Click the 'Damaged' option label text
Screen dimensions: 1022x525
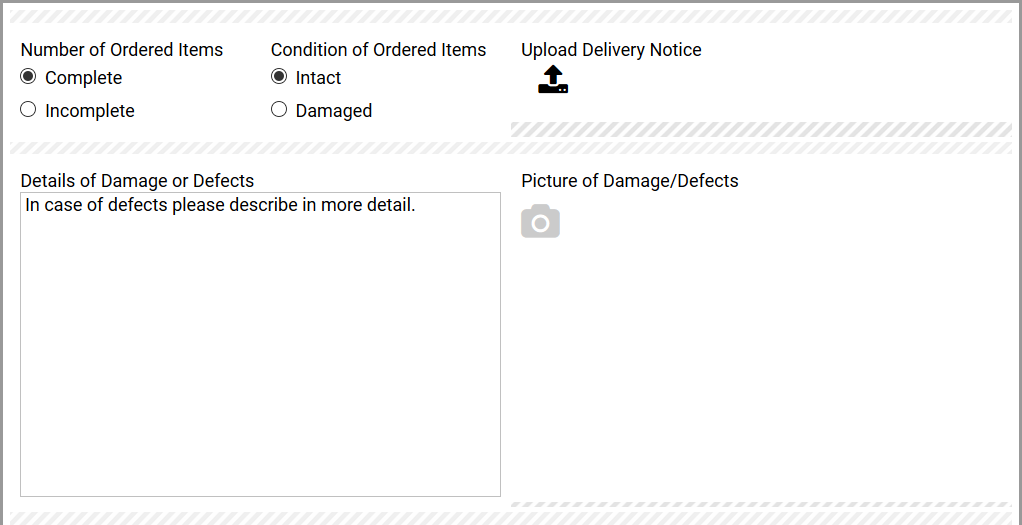(x=334, y=111)
